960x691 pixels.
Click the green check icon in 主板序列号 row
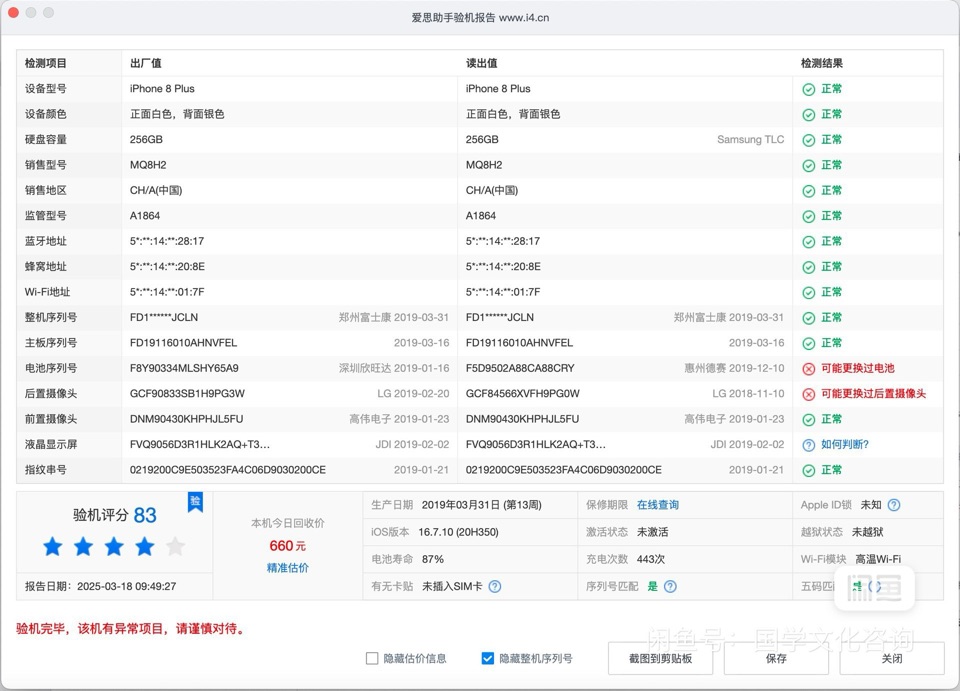(808, 343)
